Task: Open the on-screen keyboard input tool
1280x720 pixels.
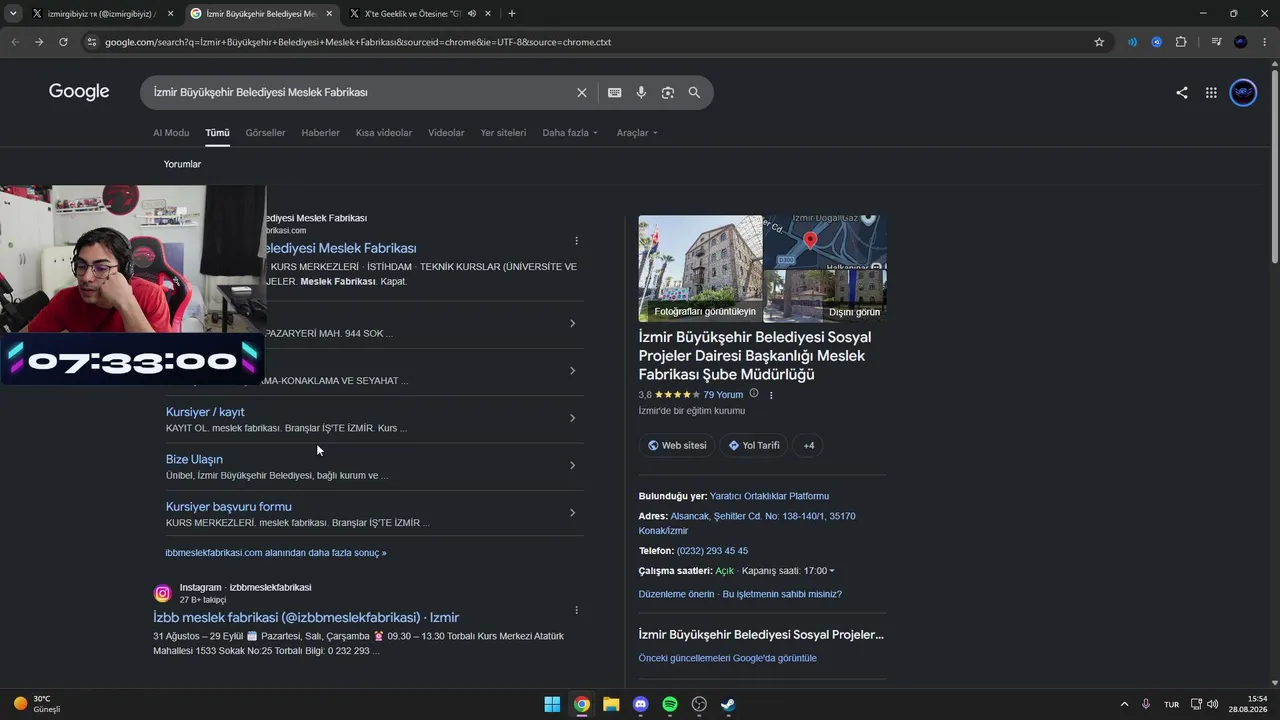Action: click(614, 93)
